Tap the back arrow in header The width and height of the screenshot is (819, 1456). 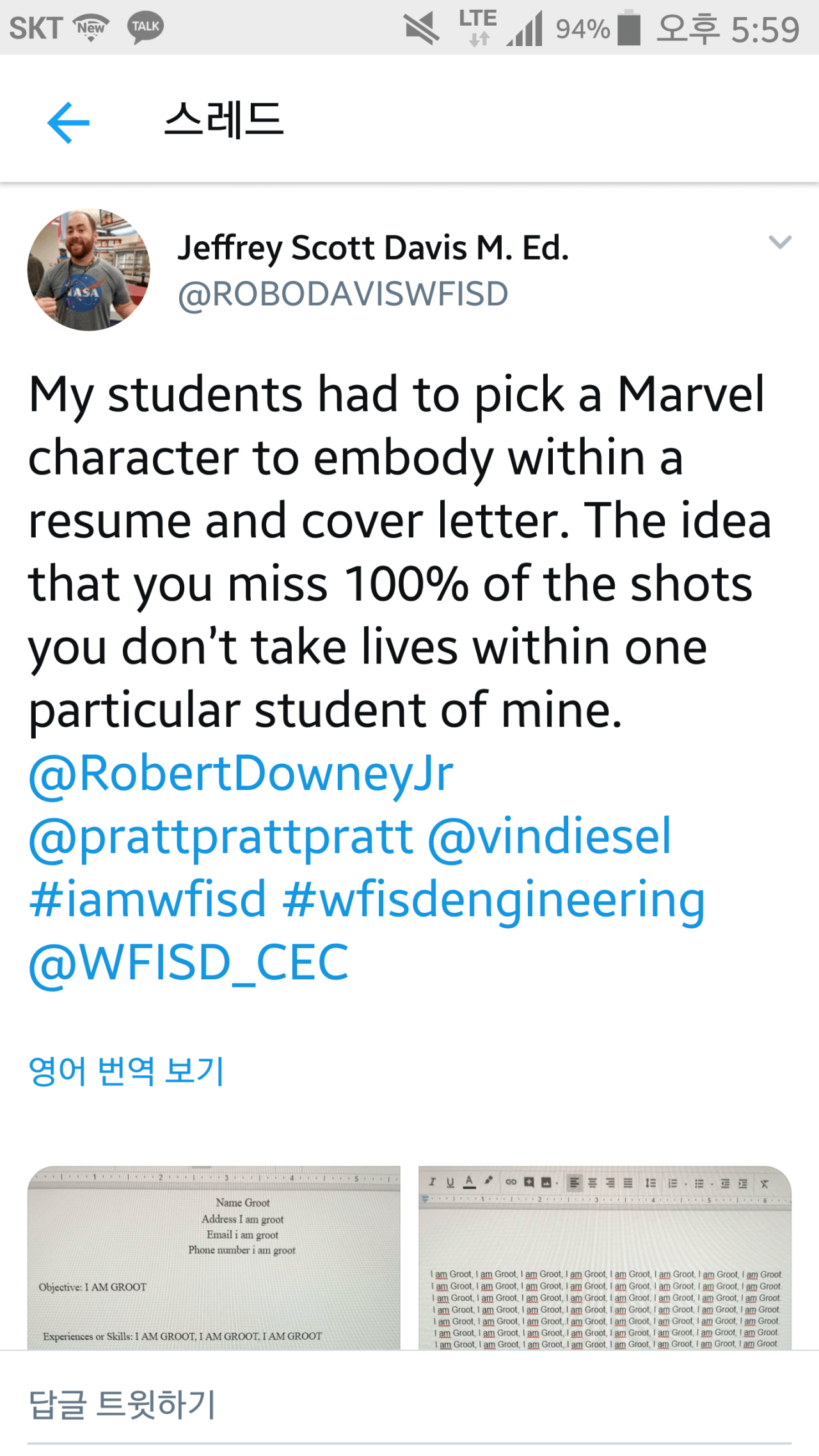[68, 122]
